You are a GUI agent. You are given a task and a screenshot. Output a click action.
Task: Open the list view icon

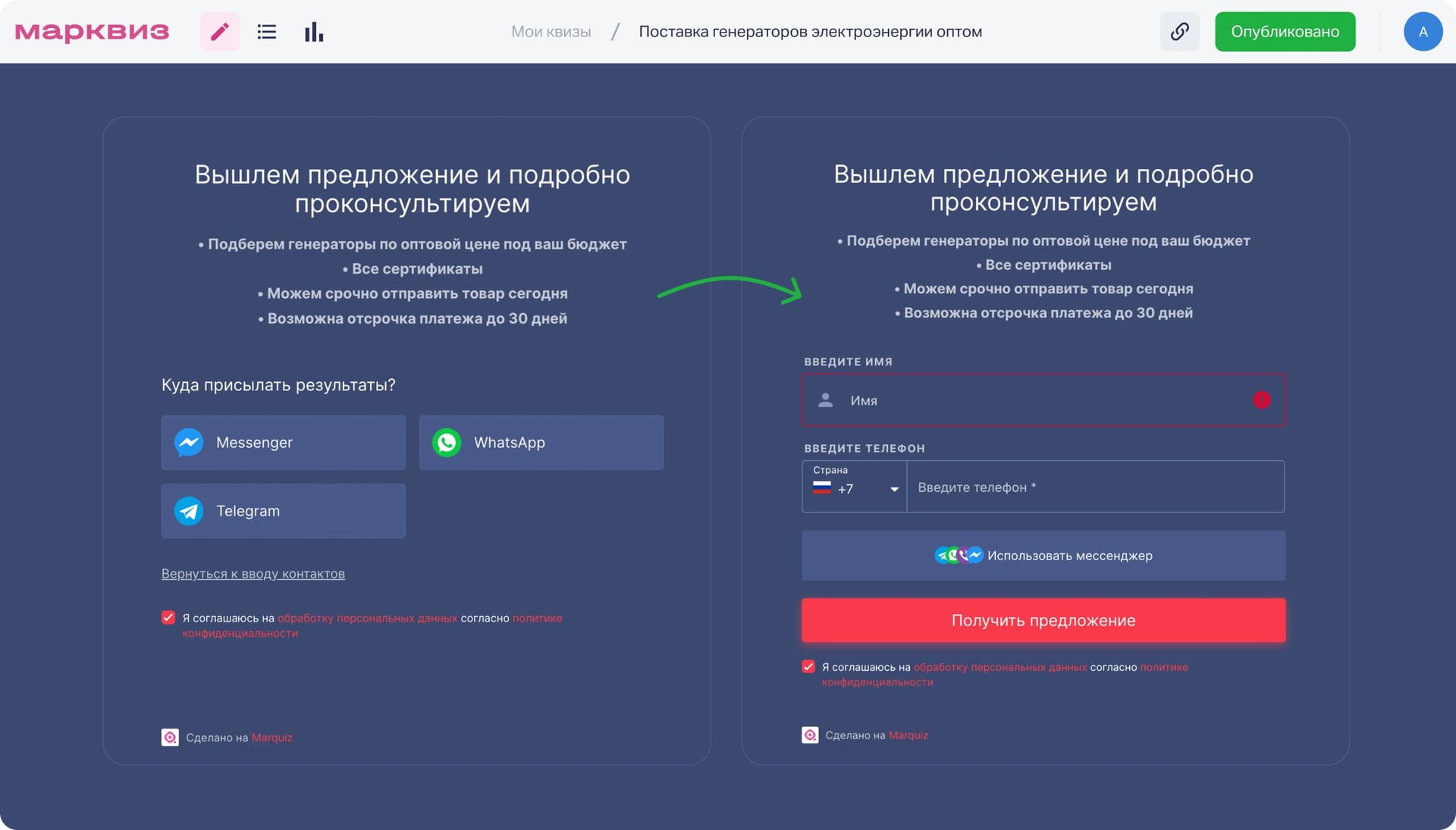tap(266, 32)
